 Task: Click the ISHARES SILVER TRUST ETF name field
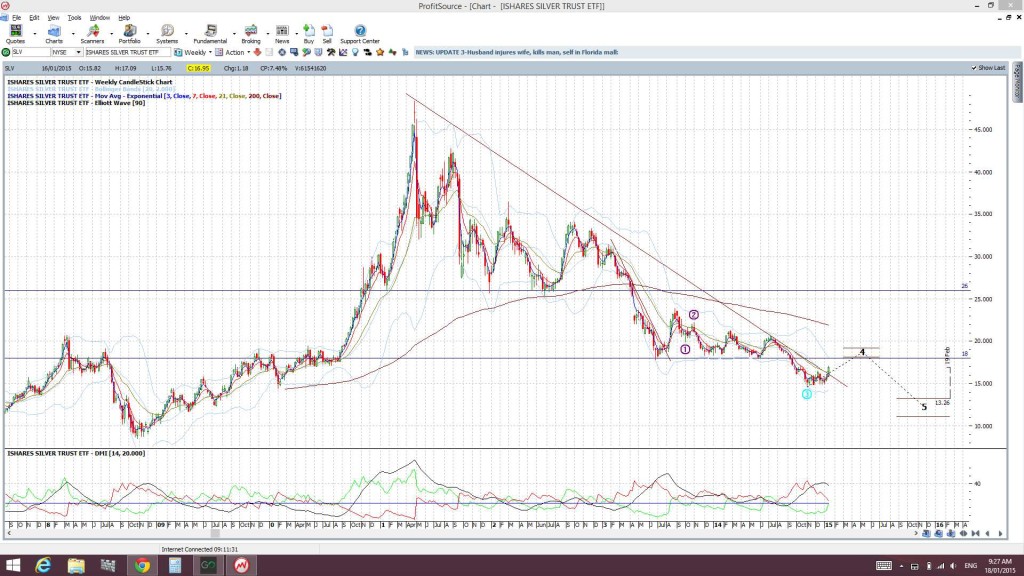127,52
